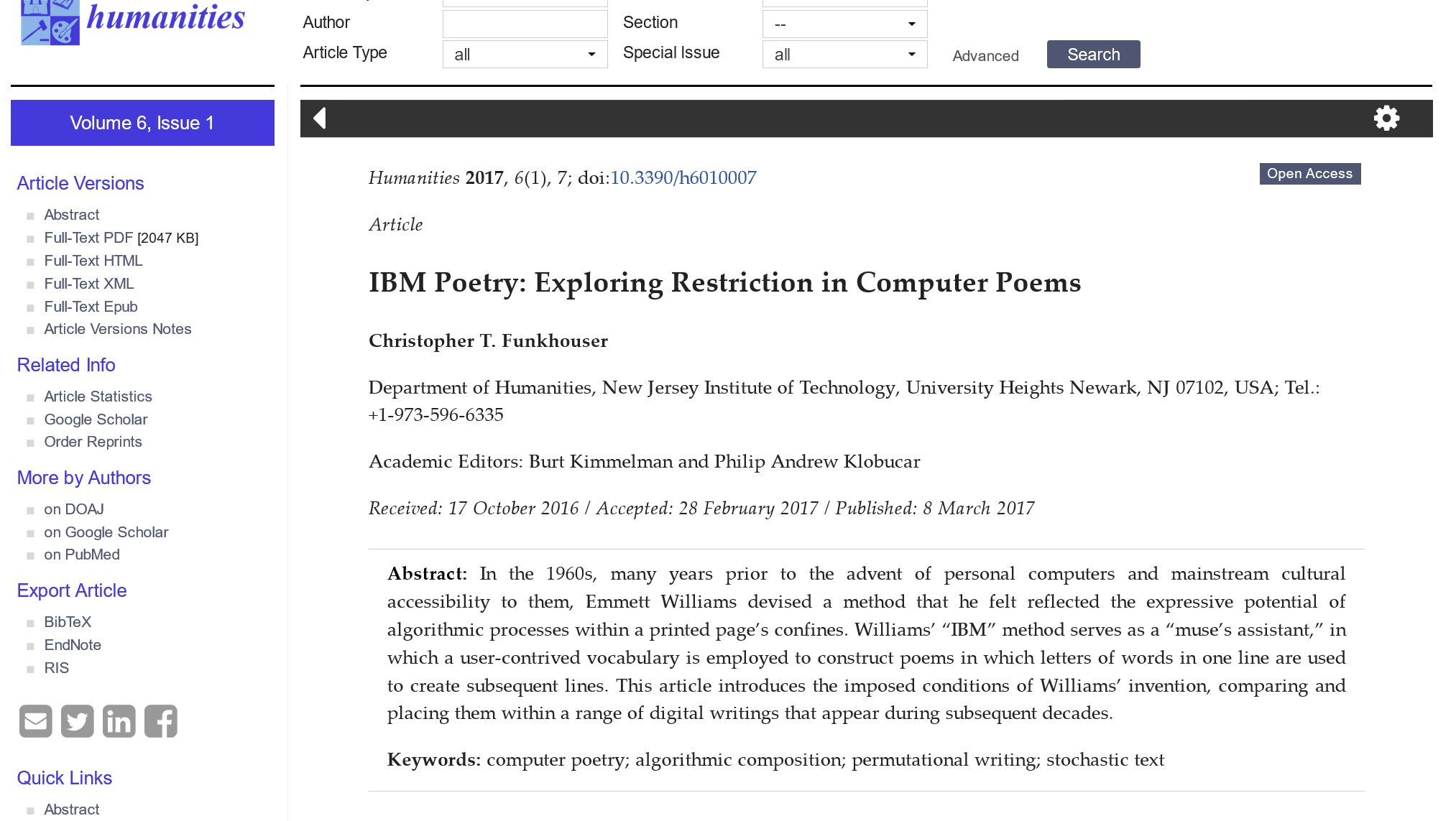Click the Humanities journal logo
Image resolution: width=1456 pixels, height=821 pixels.
133,20
